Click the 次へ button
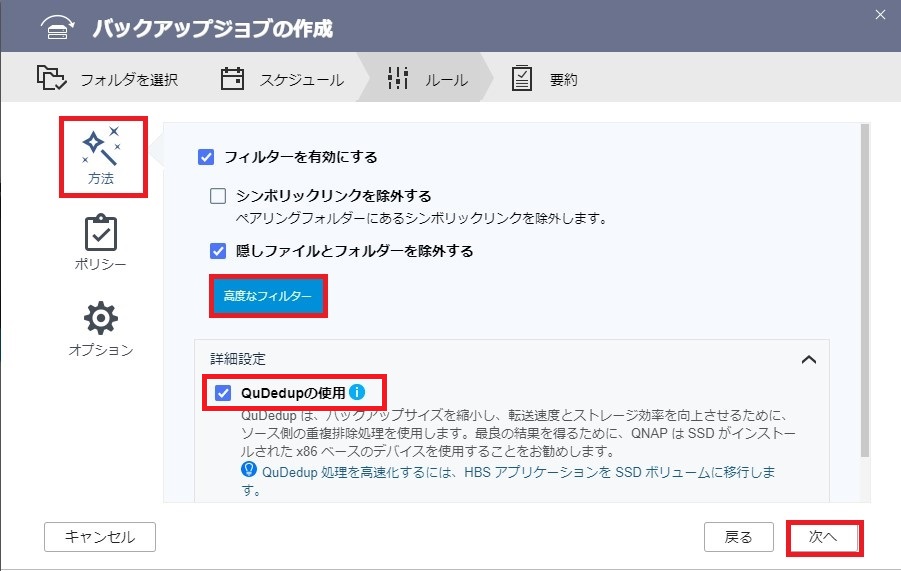901x571 pixels. pos(824,537)
